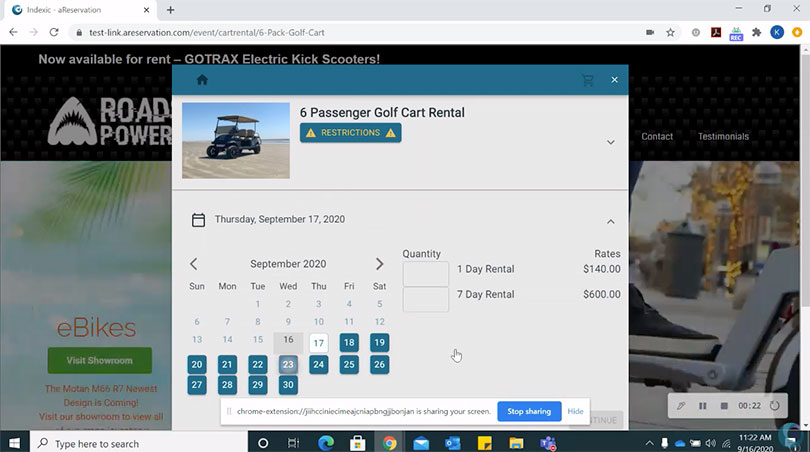The width and height of the screenshot is (810, 452).
Task: Select September 18 on the calendar
Action: (x=349, y=342)
